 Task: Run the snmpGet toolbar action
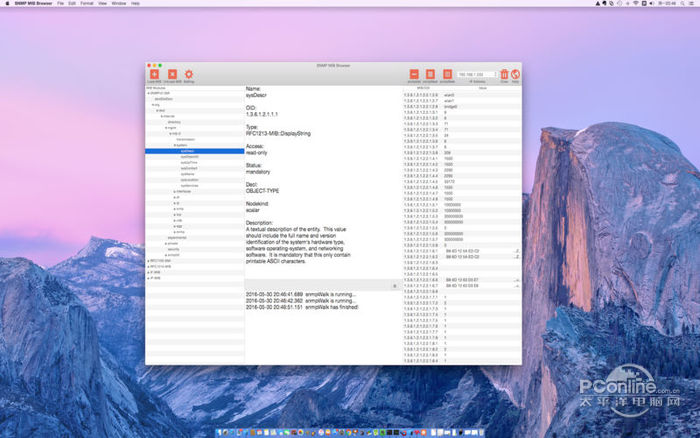[x=414, y=74]
